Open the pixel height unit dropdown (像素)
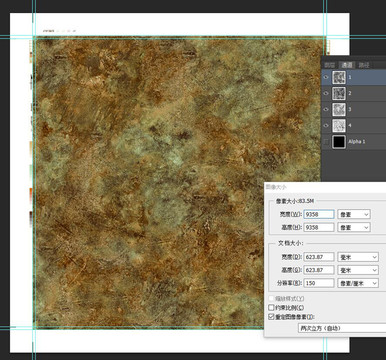 (354, 227)
